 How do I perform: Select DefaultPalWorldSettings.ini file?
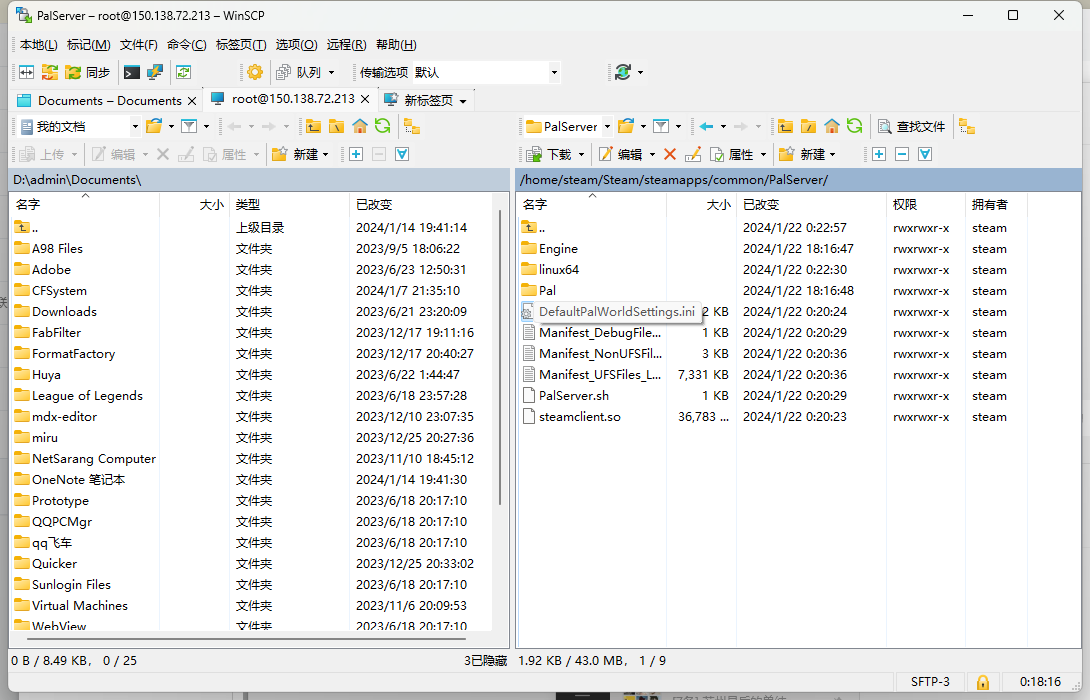point(617,311)
